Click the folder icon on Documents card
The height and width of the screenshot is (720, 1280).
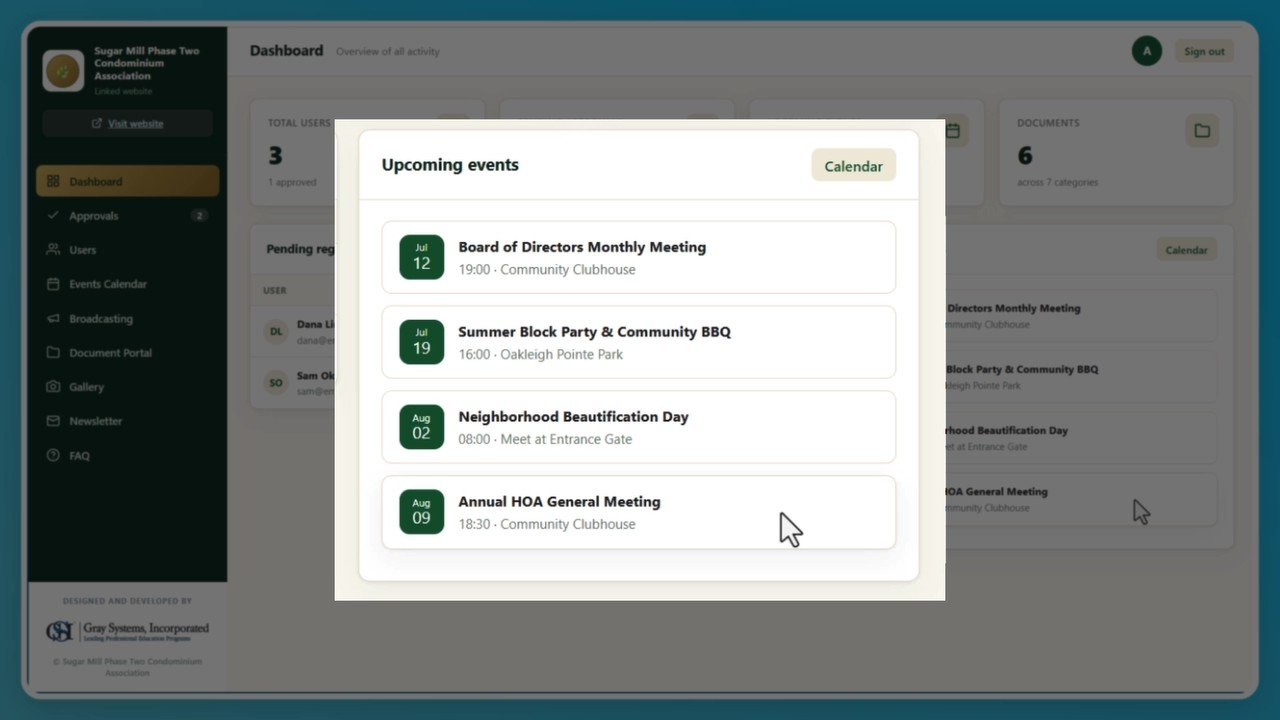1202,131
